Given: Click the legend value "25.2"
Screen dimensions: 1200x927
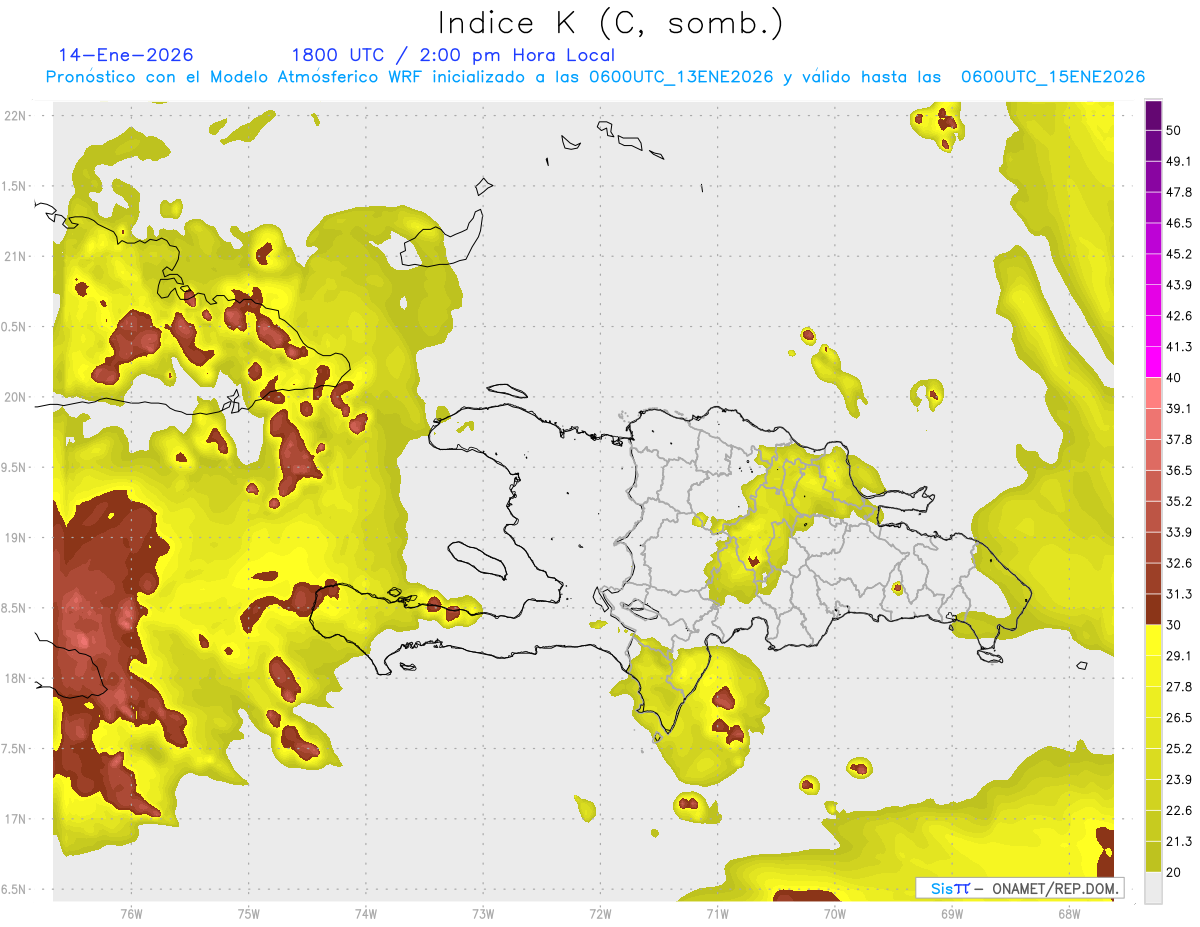Looking at the screenshot, I should click(x=1179, y=749).
